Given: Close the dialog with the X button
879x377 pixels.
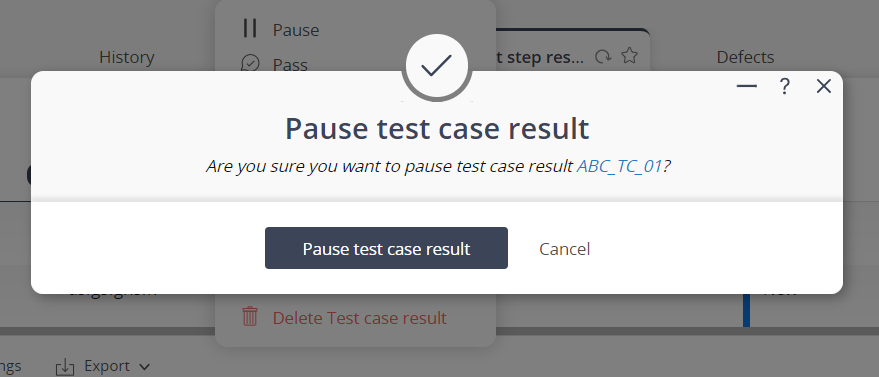Looking at the screenshot, I should tap(824, 86).
